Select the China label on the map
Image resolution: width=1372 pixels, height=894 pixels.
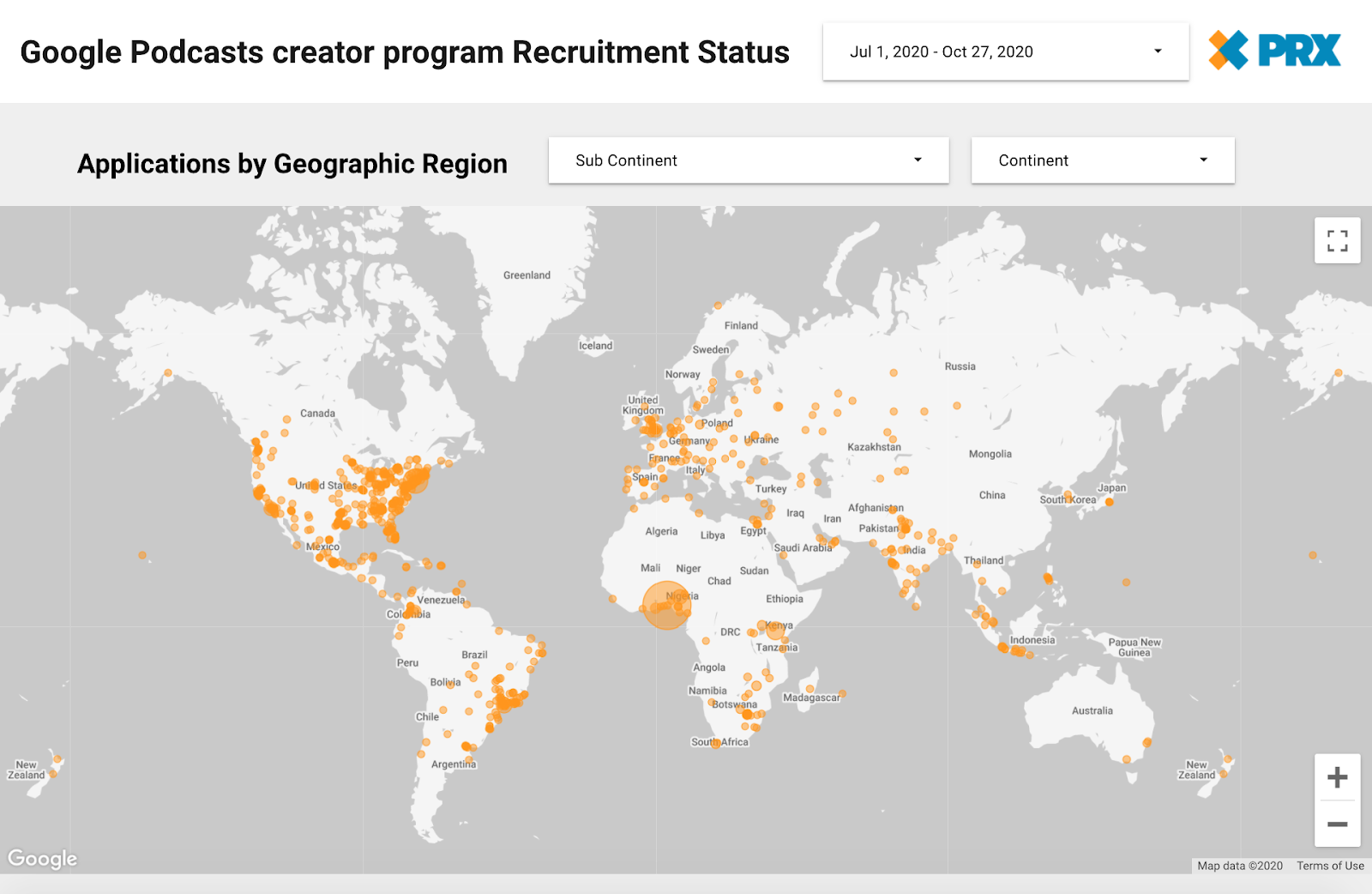[992, 495]
